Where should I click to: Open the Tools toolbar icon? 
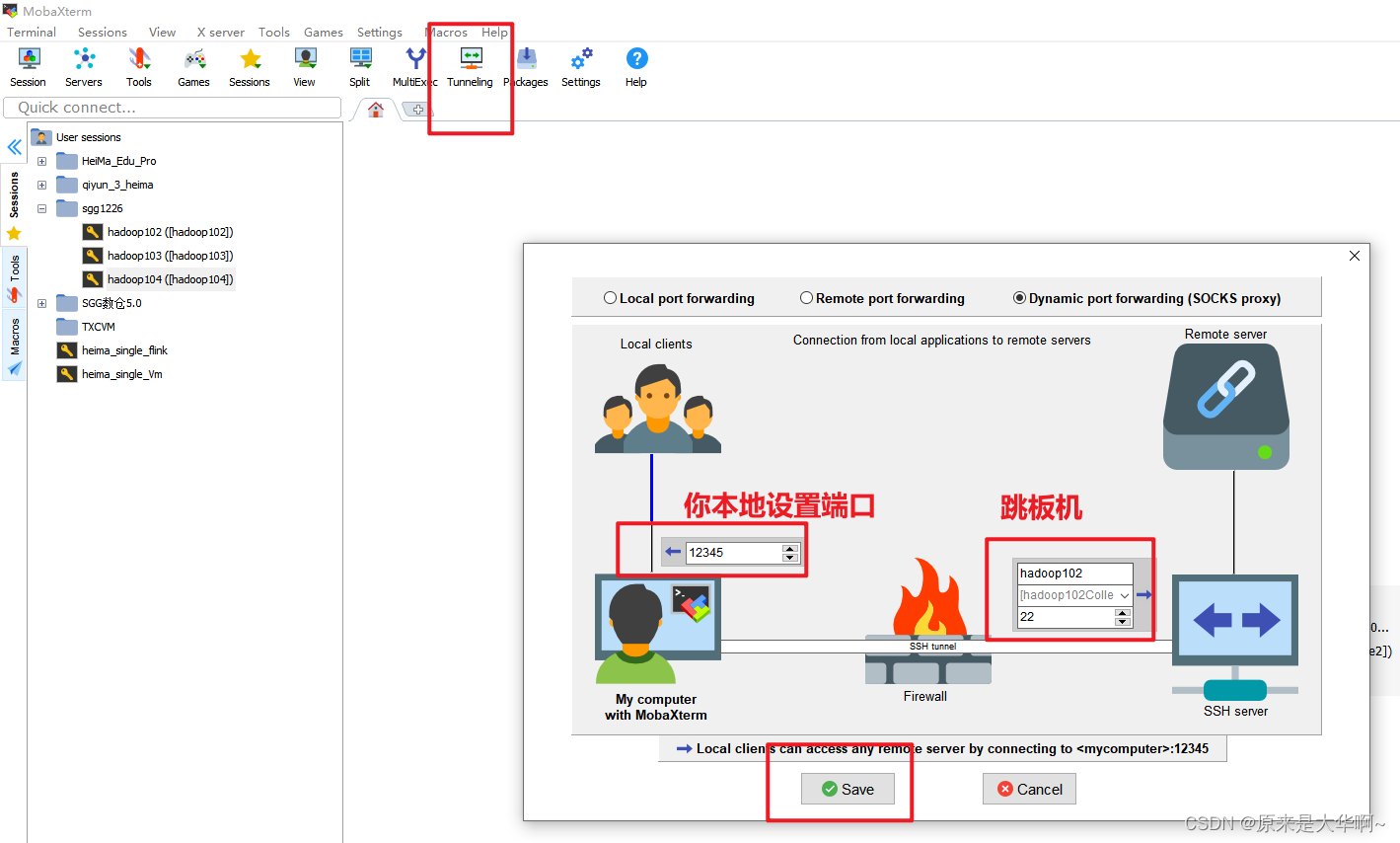tap(139, 67)
